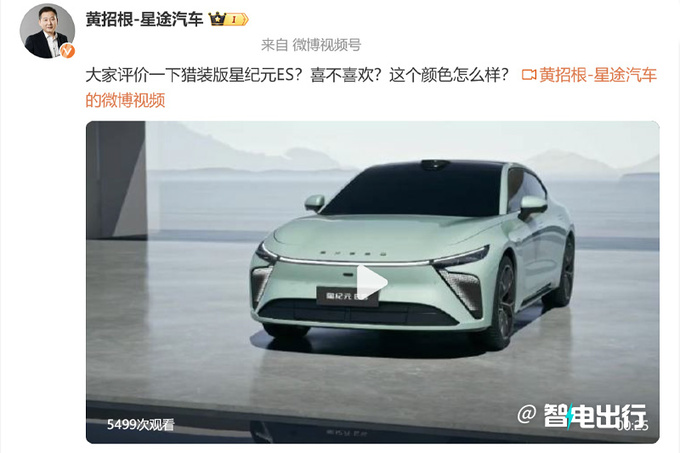This screenshot has height=453, width=680.
Task: Click the crown membership icon
Action: click(217, 19)
